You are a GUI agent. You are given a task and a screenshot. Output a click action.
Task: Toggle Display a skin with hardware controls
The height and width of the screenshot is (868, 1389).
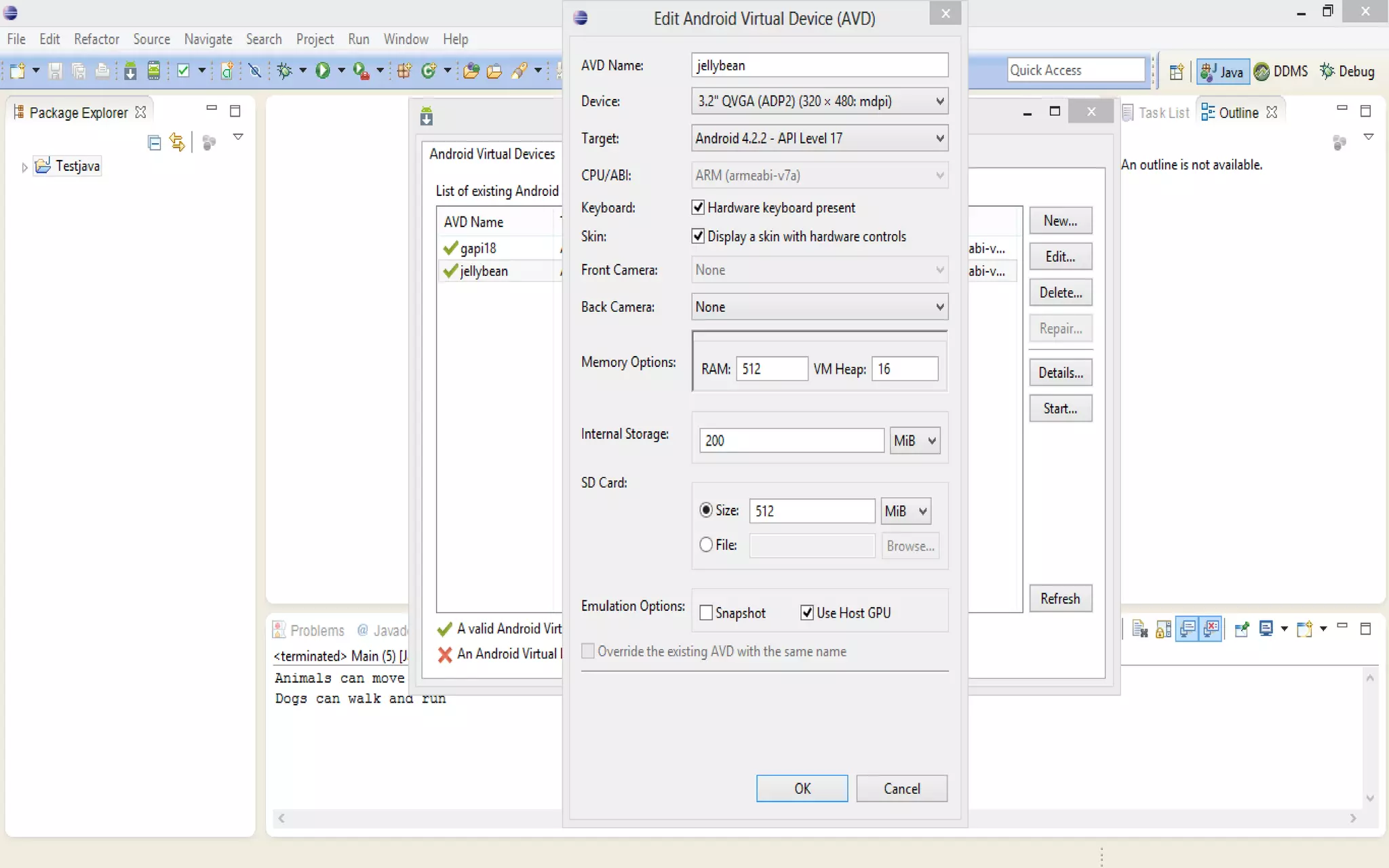(698, 236)
